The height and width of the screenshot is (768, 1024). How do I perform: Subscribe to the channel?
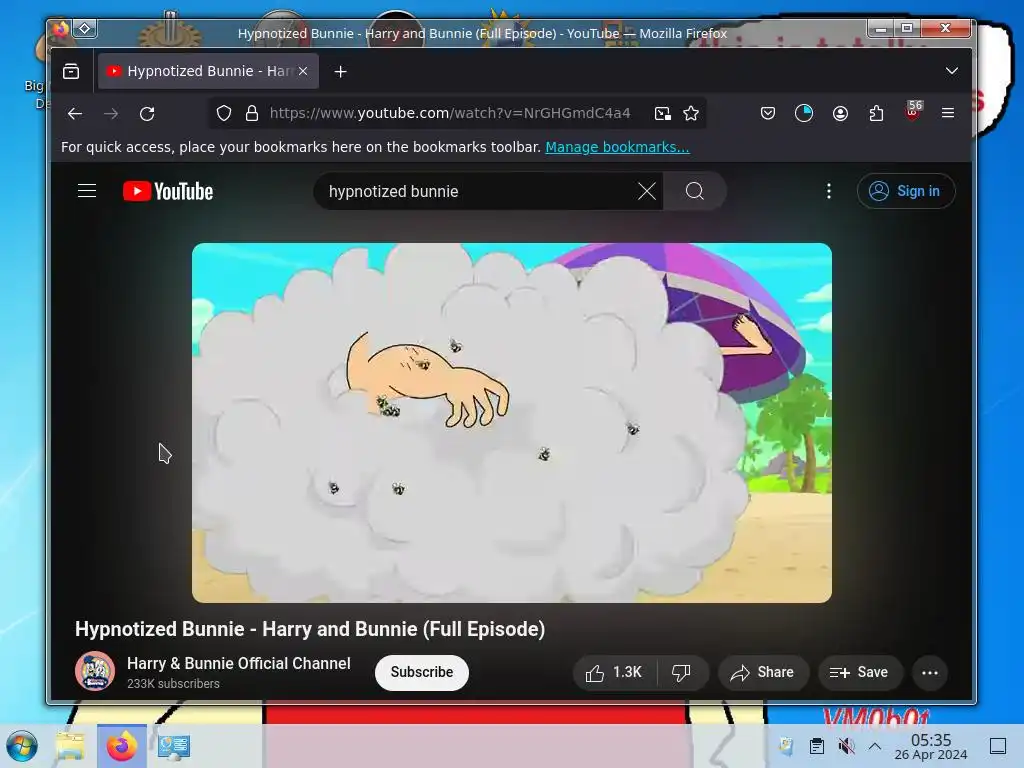[422, 672]
